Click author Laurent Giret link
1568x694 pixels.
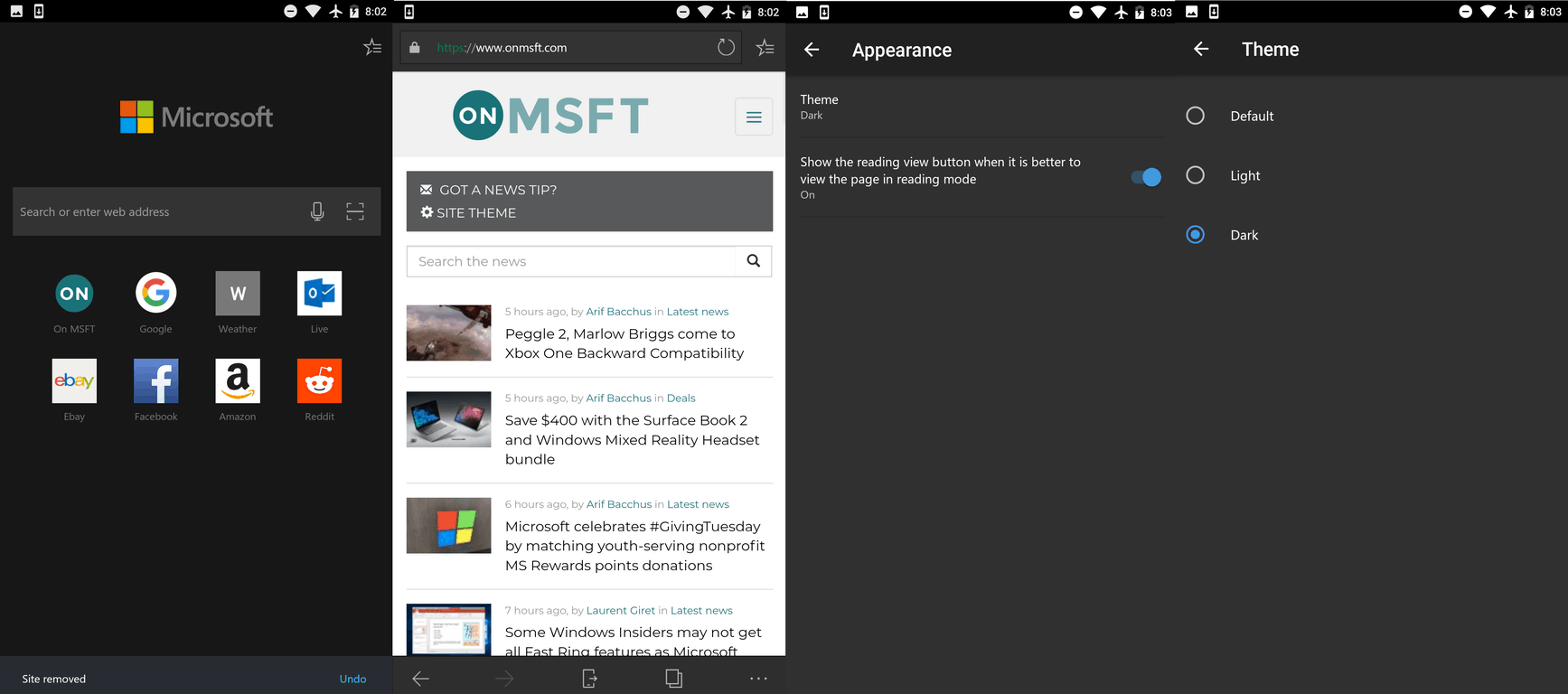(621, 611)
